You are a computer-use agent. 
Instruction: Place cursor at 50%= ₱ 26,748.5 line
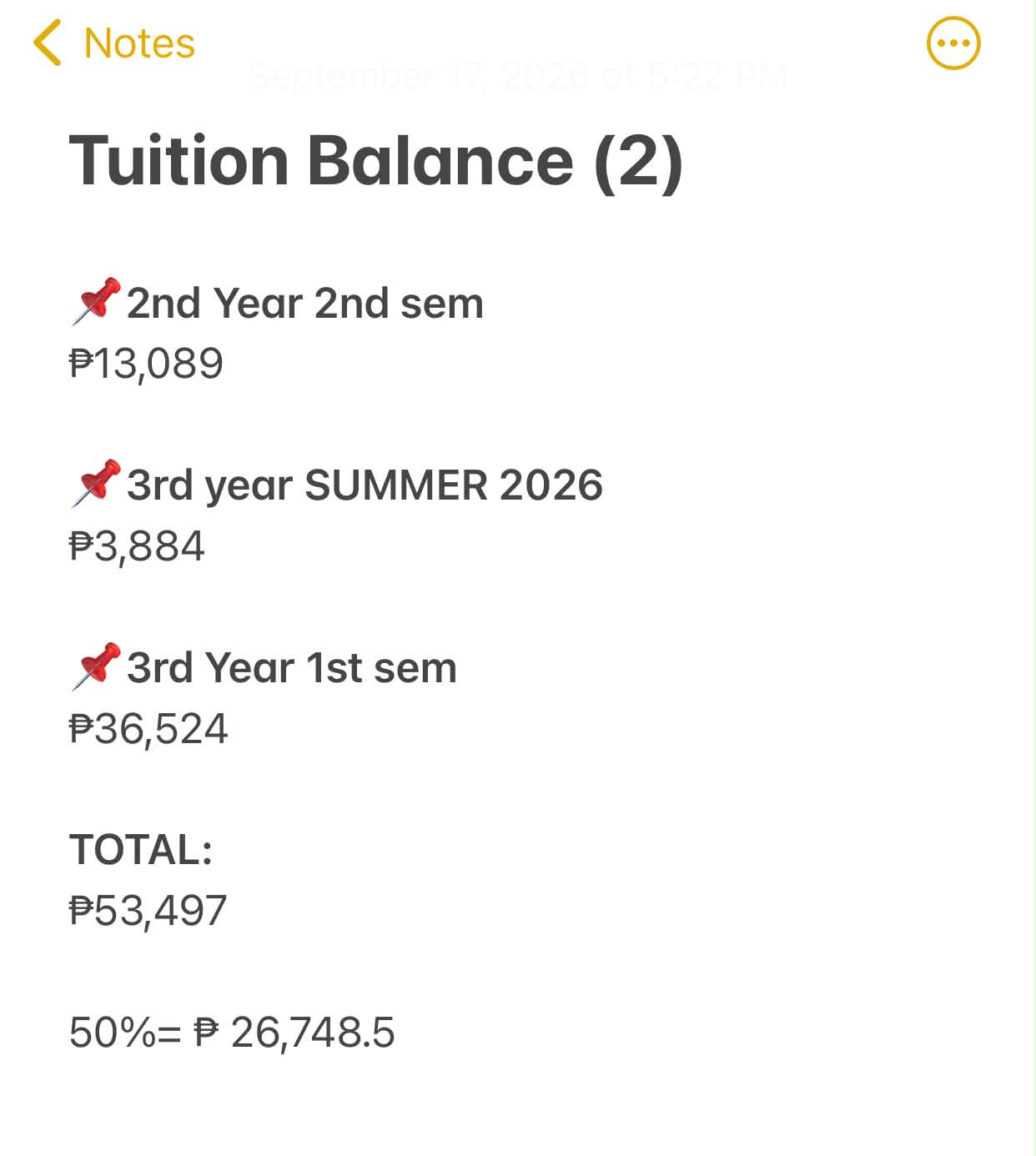(232, 1033)
